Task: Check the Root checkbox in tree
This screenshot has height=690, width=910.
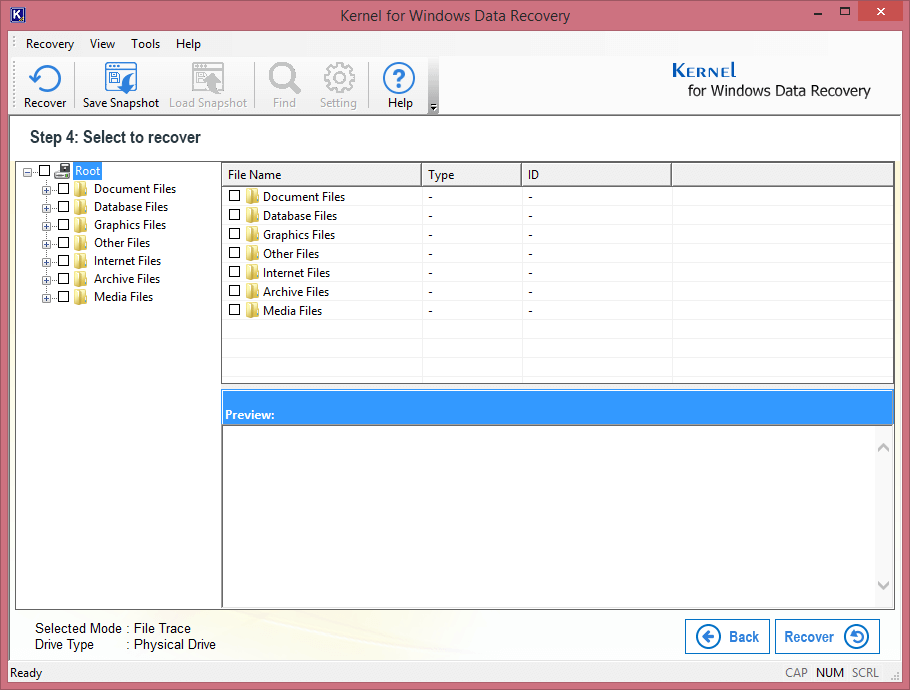Action: pos(45,170)
